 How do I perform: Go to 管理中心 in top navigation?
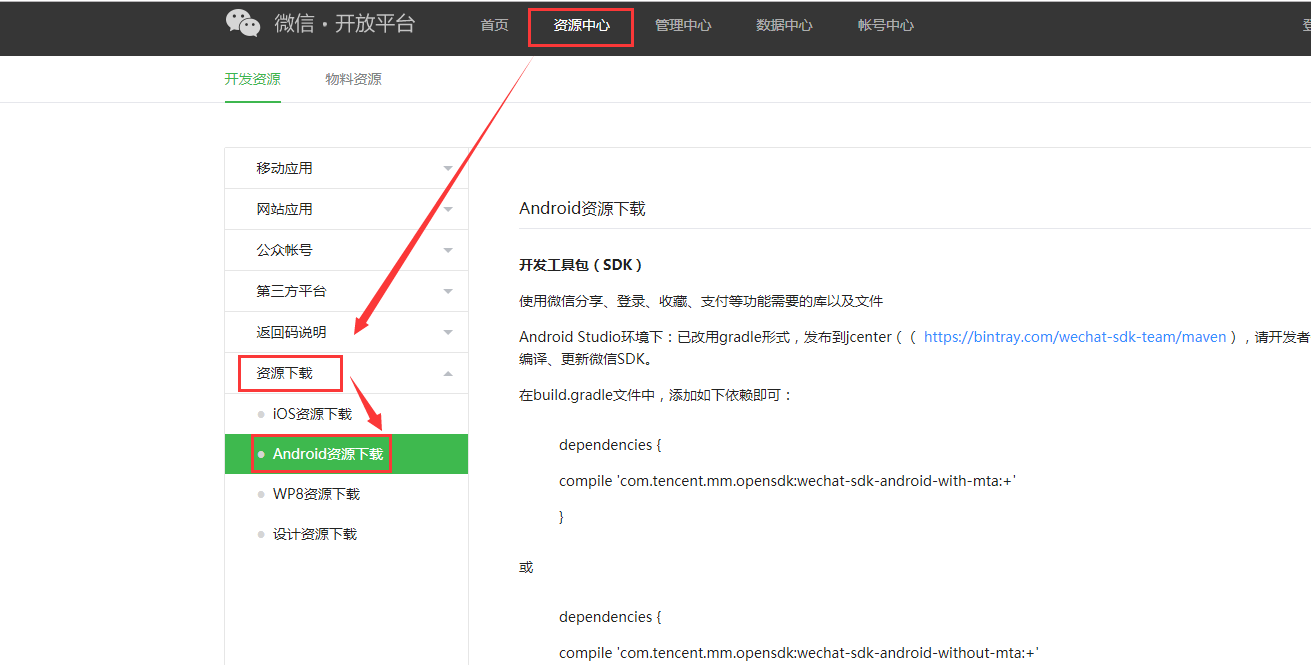point(683,26)
